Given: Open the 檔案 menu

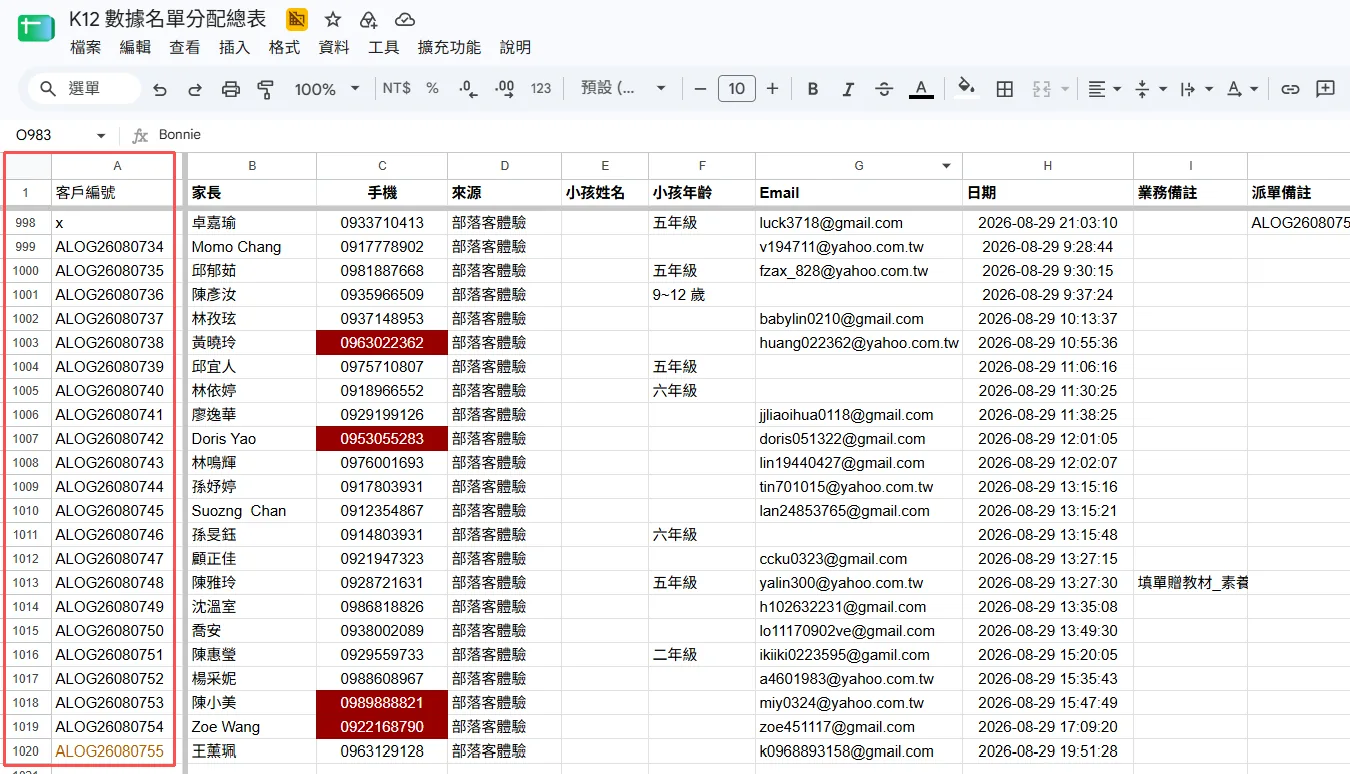Looking at the screenshot, I should tap(86, 47).
